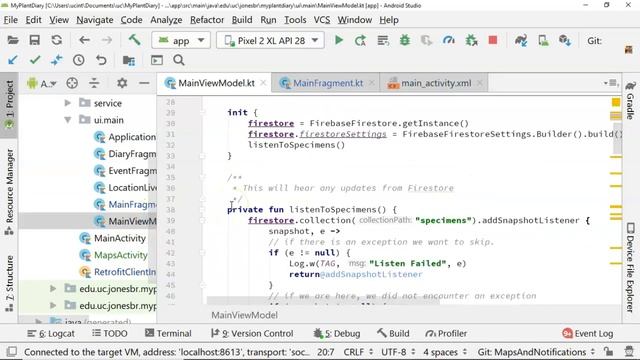
Task: Hide the Project panel with minus icon
Action: pyautogui.click(x=144, y=83)
